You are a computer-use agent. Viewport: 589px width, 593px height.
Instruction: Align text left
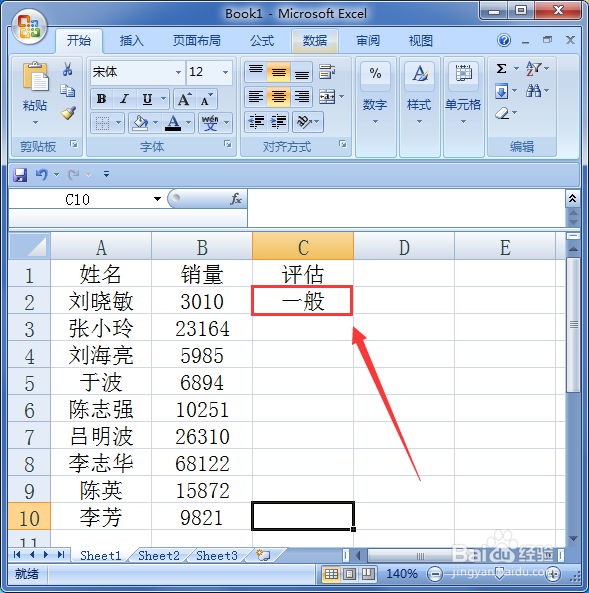(x=256, y=96)
